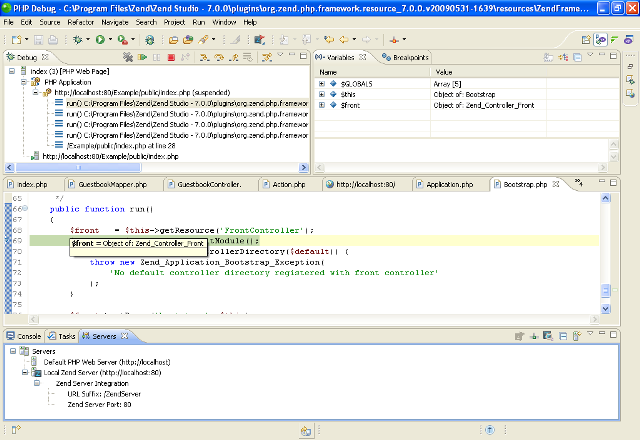Click the status bar globe icon at bottom center
Image resolution: width=640 pixels, height=440 pixels.
pyautogui.click(x=306, y=431)
